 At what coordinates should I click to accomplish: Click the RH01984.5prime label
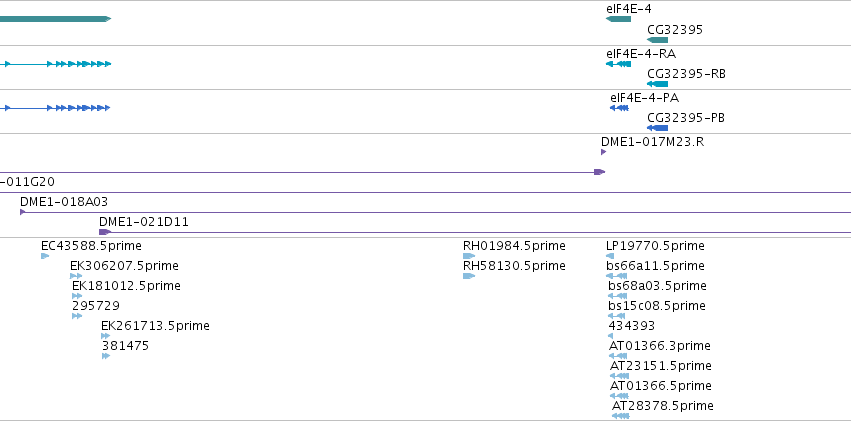tap(514, 246)
